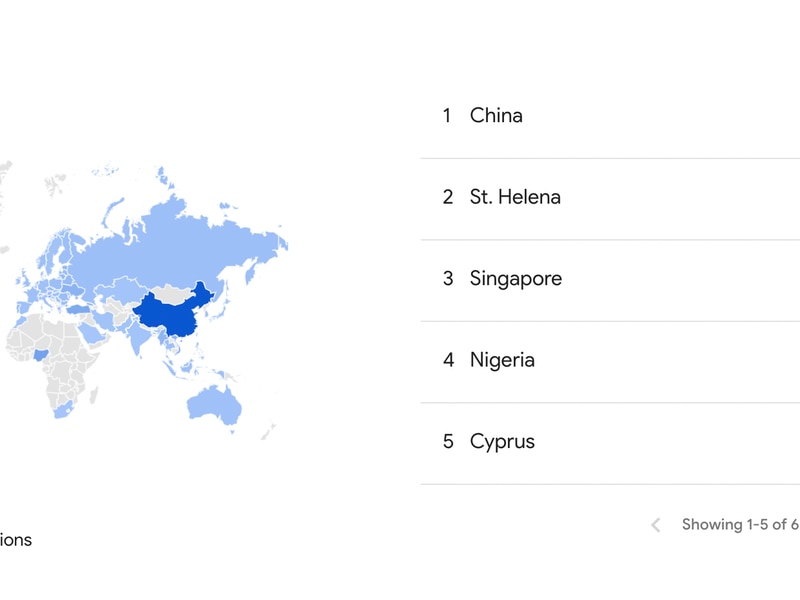Select blue-shaded Nigeria on the map
This screenshot has height=600, width=800.
click(x=39, y=354)
